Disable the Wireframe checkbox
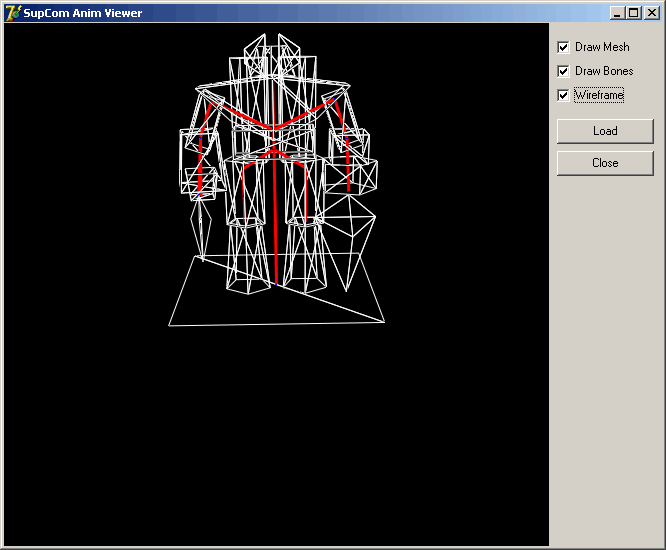The height and width of the screenshot is (550, 666). pyautogui.click(x=563, y=95)
